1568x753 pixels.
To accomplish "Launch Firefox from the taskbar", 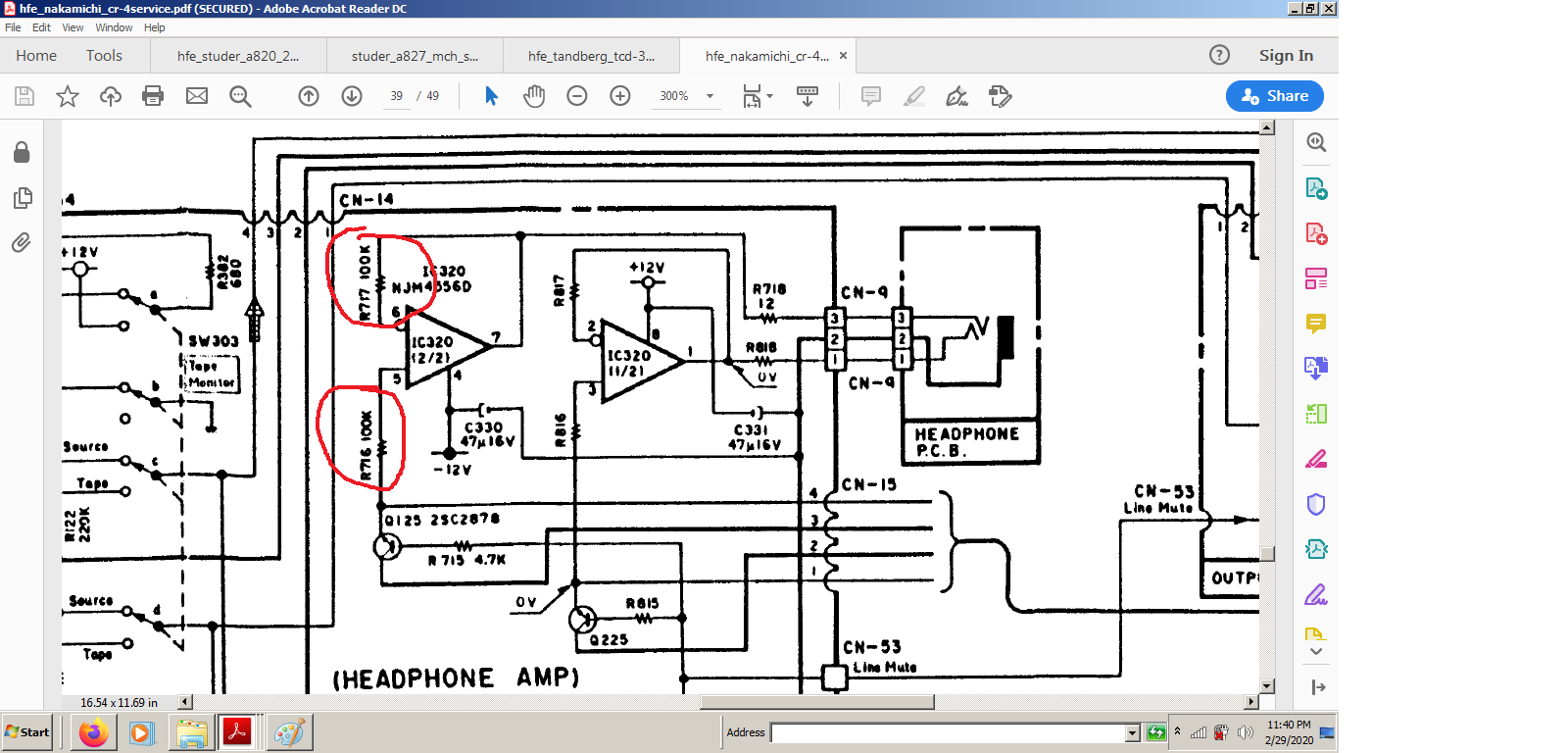I will pos(94,732).
